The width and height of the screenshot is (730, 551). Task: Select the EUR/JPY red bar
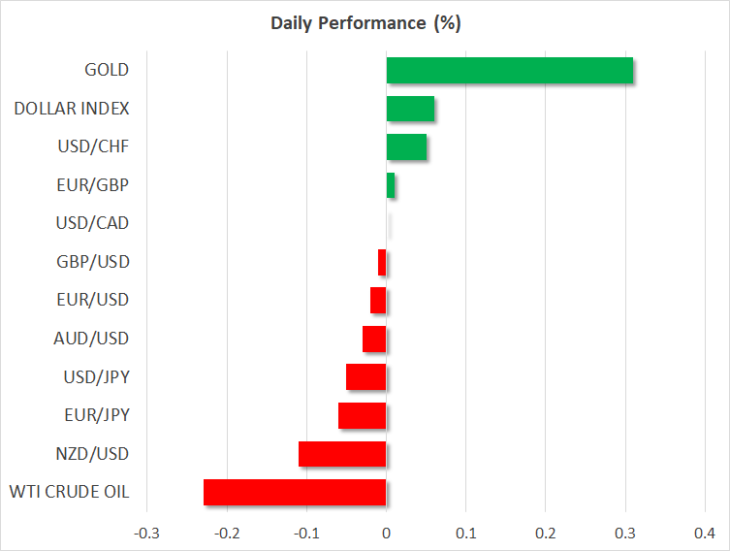(x=362, y=416)
